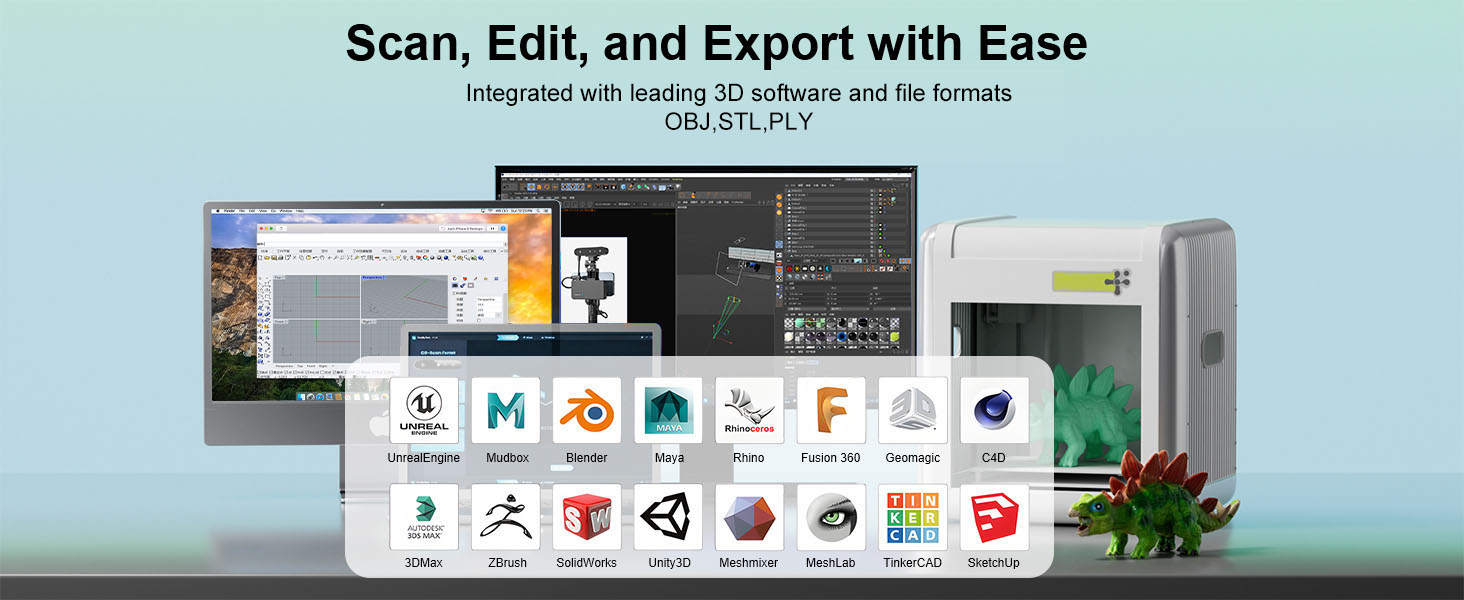Viewport: 1464px width, 600px height.
Task: Click the 3D scanner image on the dark monitor
Action: pos(593,280)
